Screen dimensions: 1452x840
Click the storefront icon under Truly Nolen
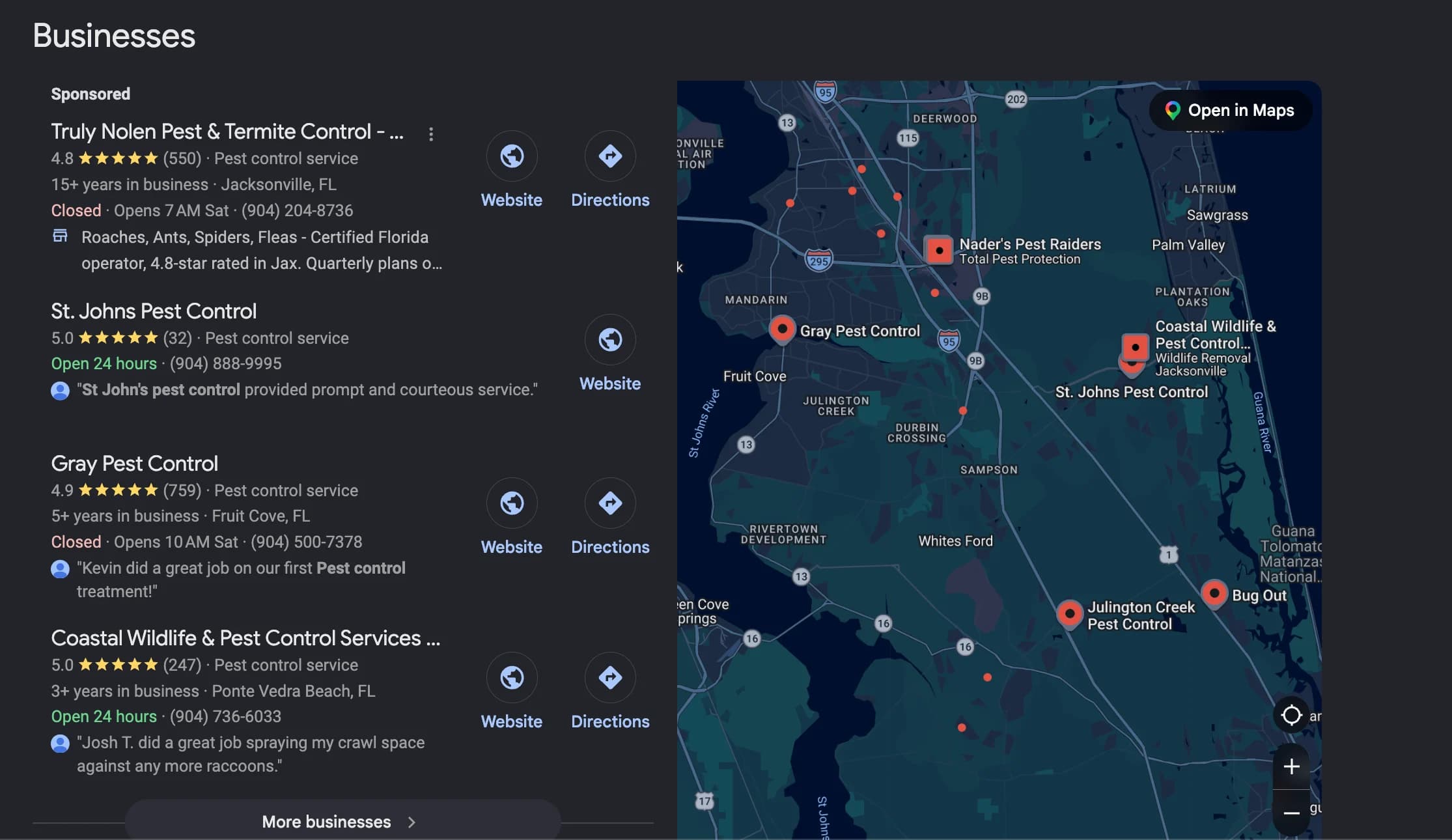(x=60, y=236)
